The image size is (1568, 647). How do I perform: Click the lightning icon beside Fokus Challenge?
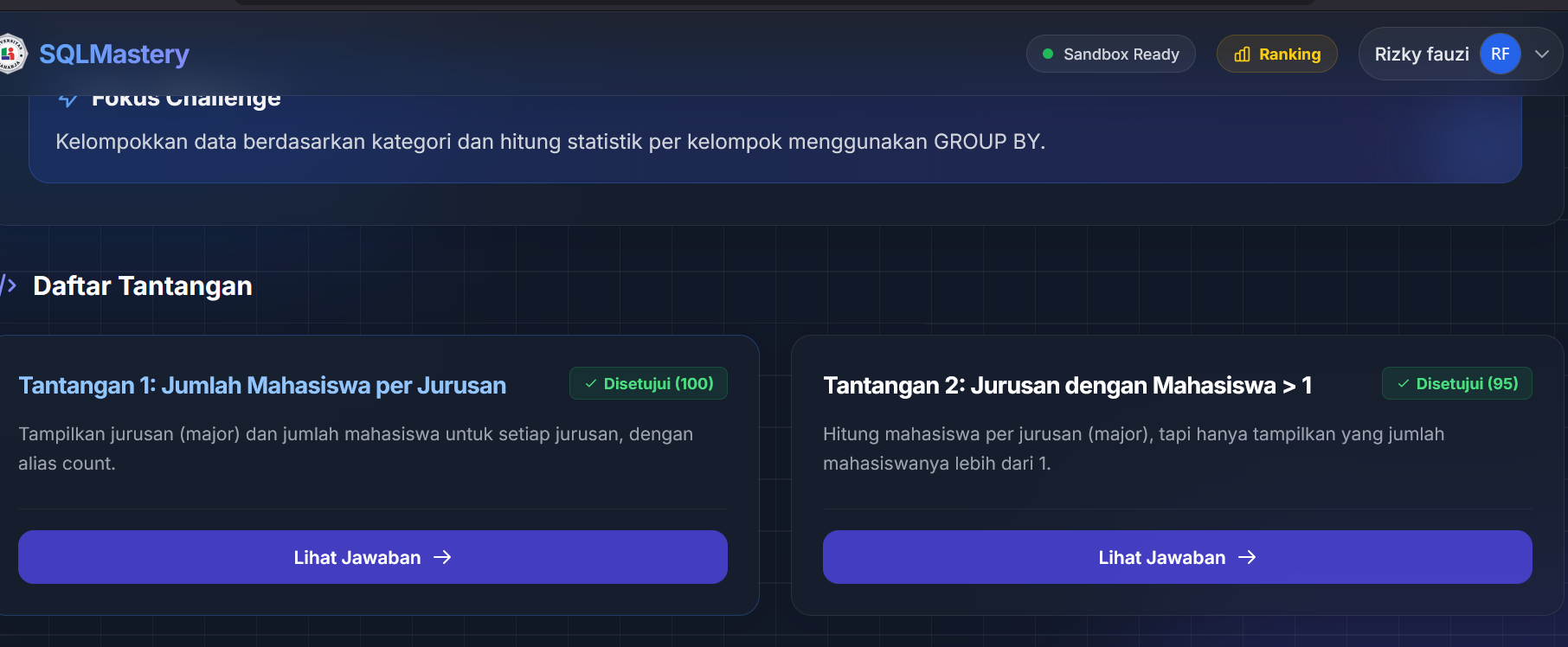coord(67,99)
